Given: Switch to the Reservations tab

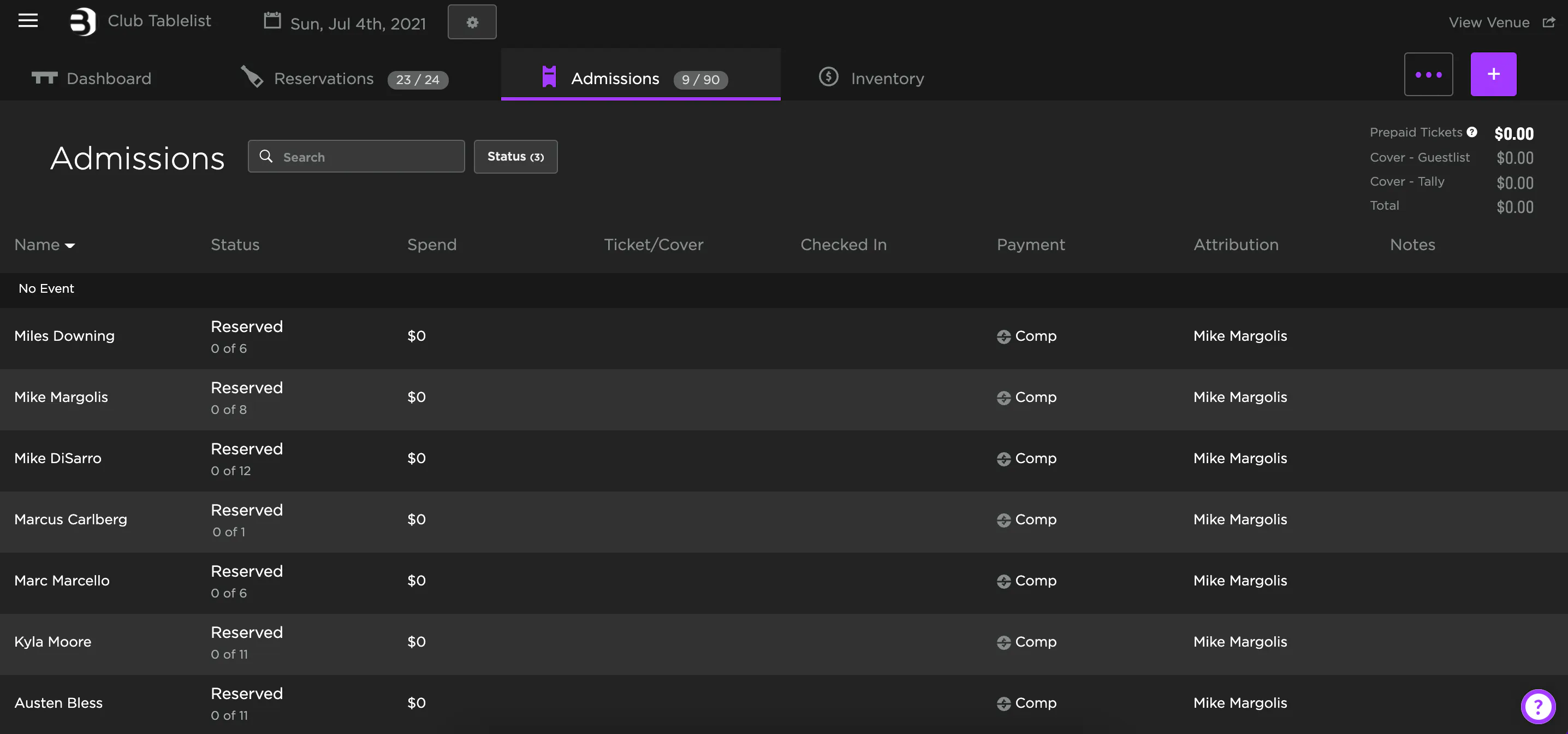Looking at the screenshot, I should coord(323,79).
